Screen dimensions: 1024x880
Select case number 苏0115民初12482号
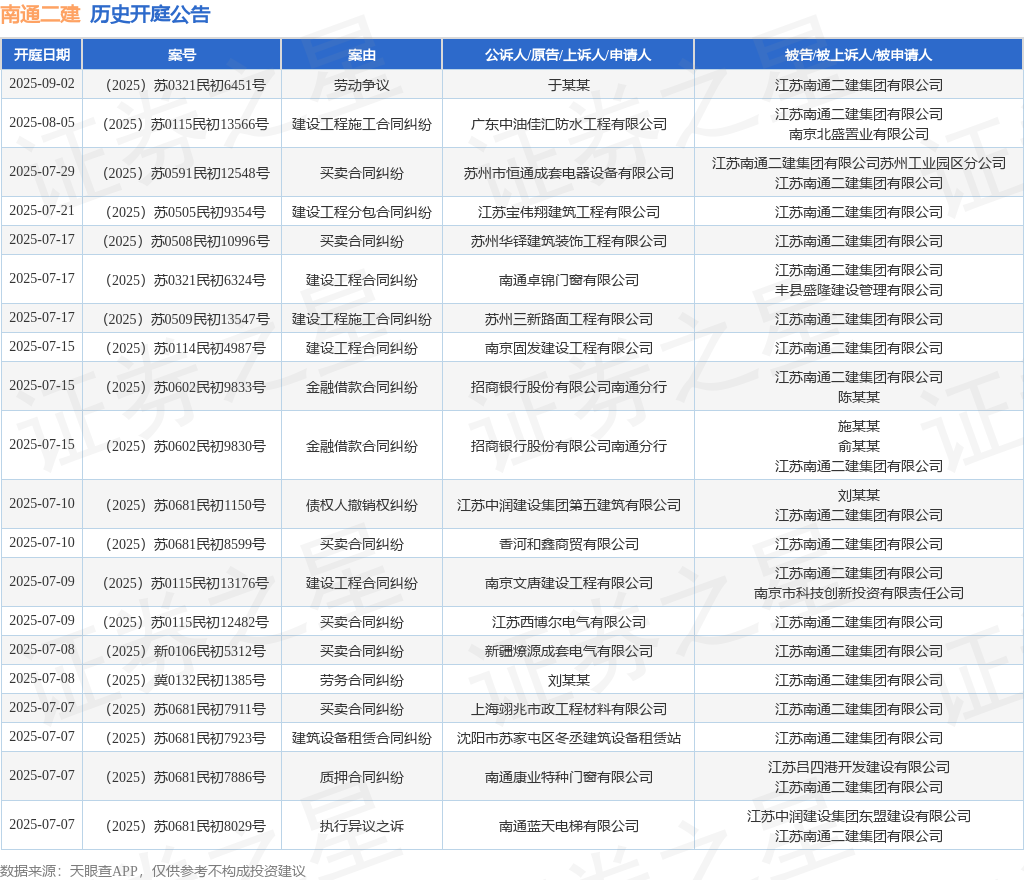click(x=185, y=622)
